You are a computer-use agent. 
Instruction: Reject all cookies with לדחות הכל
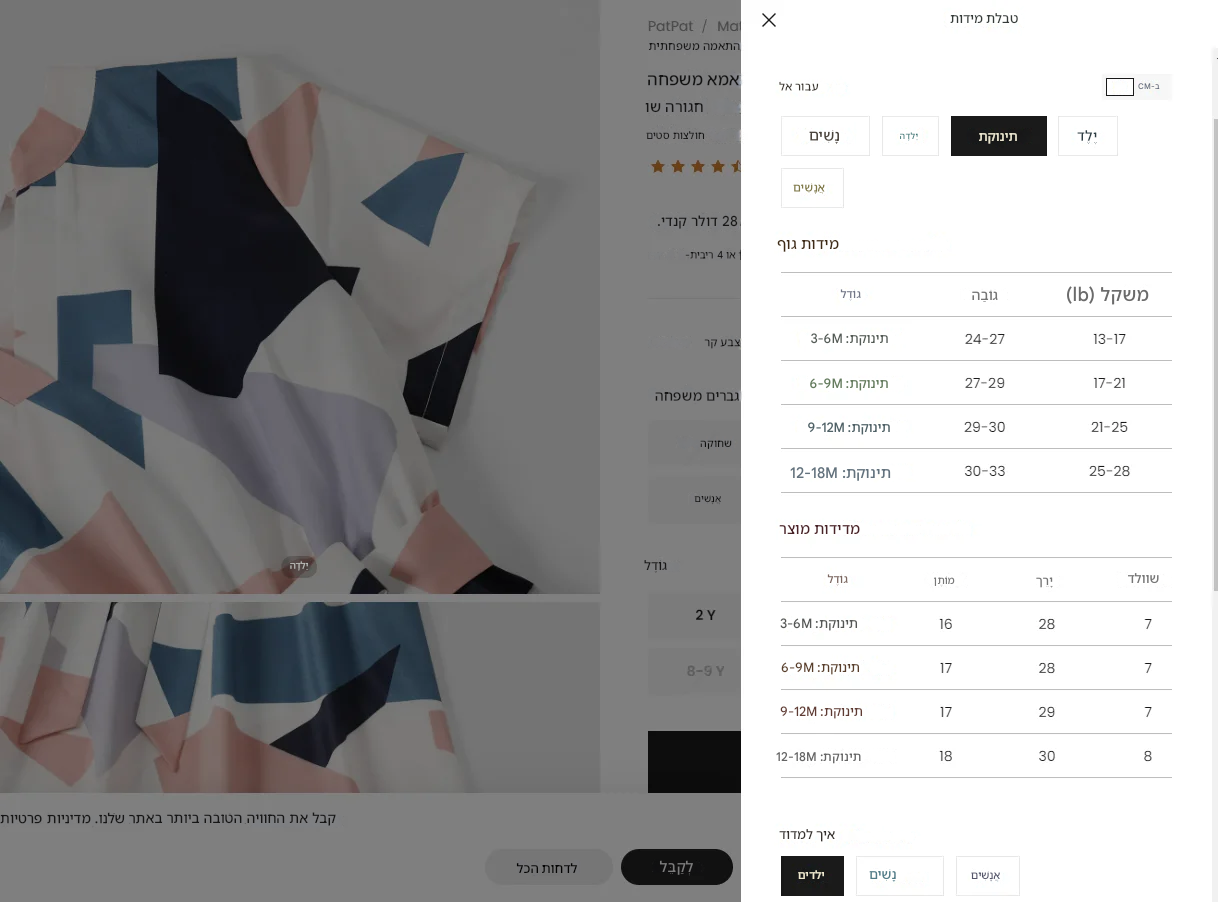548,867
